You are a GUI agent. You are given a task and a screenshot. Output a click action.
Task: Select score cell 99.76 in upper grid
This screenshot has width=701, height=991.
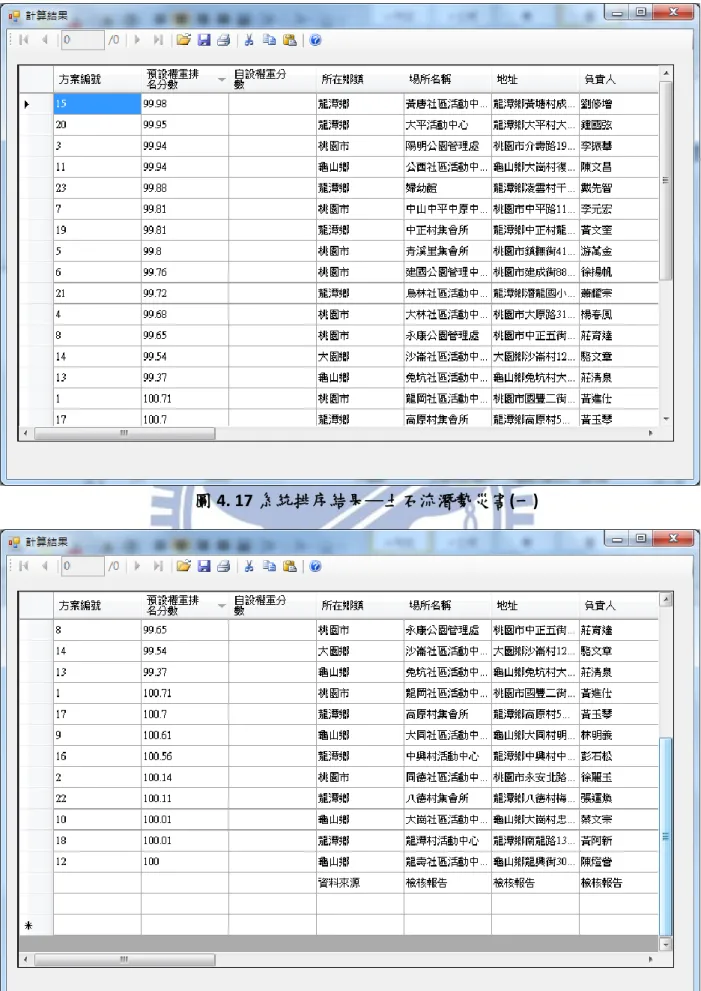click(185, 272)
